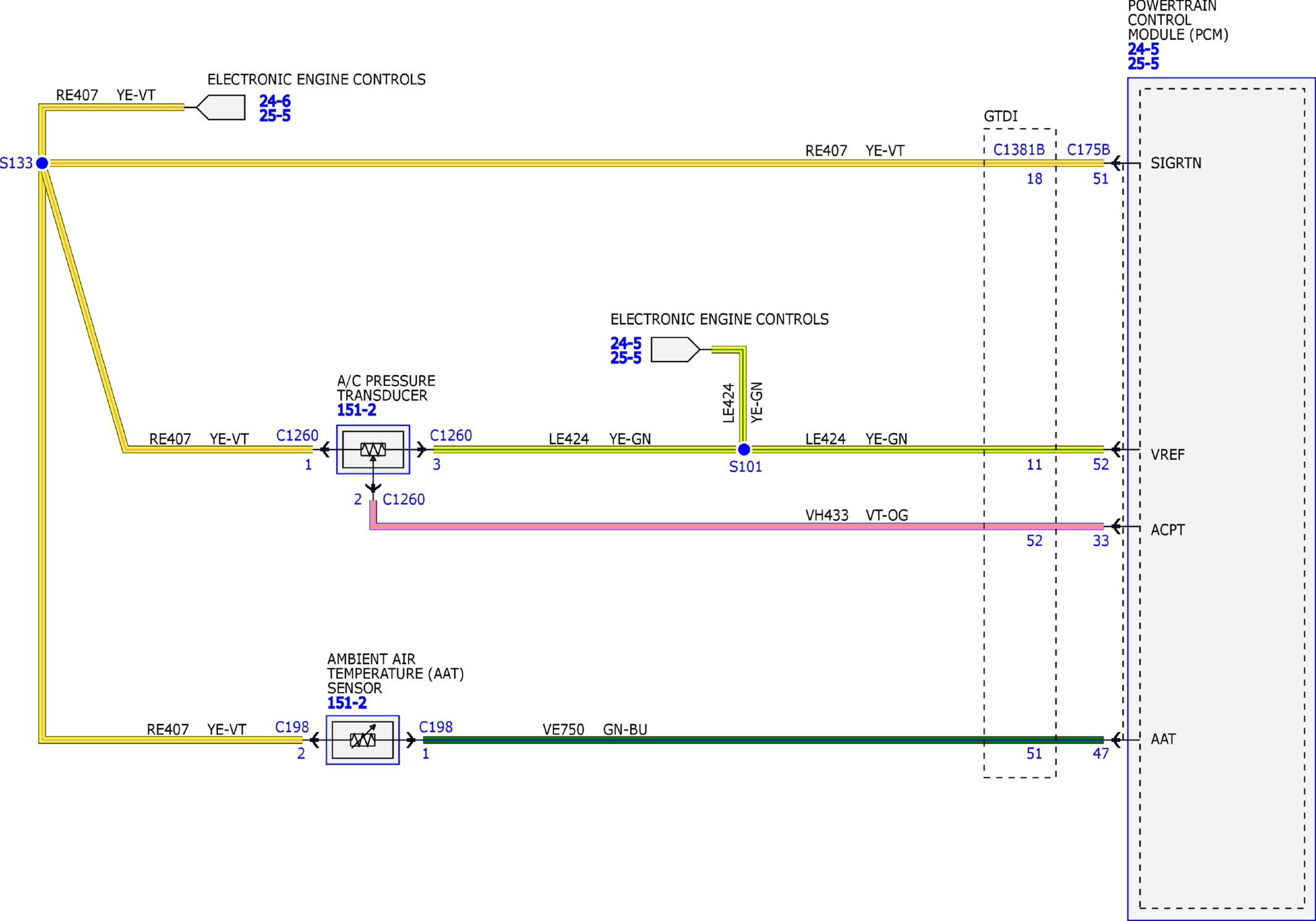Click LE424 YE-GN label right of S101
This screenshot has height=921, width=1316.
coord(856,439)
